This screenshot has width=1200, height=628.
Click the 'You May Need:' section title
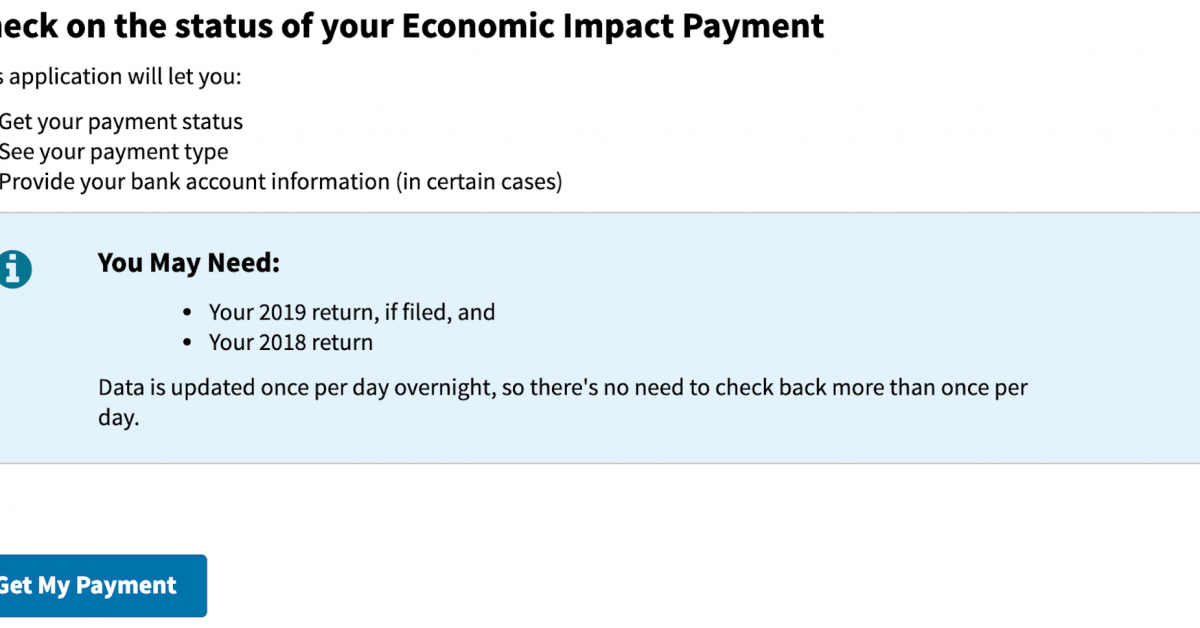click(x=188, y=262)
